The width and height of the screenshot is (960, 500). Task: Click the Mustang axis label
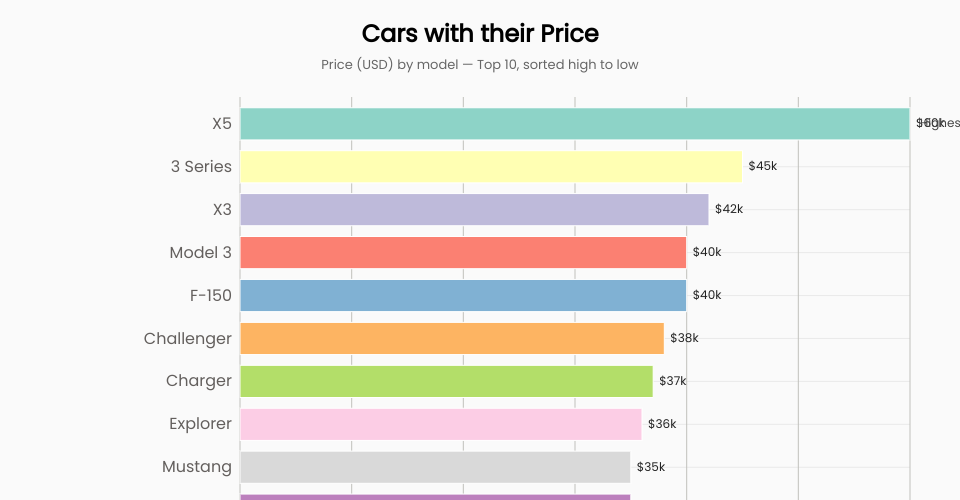point(196,467)
